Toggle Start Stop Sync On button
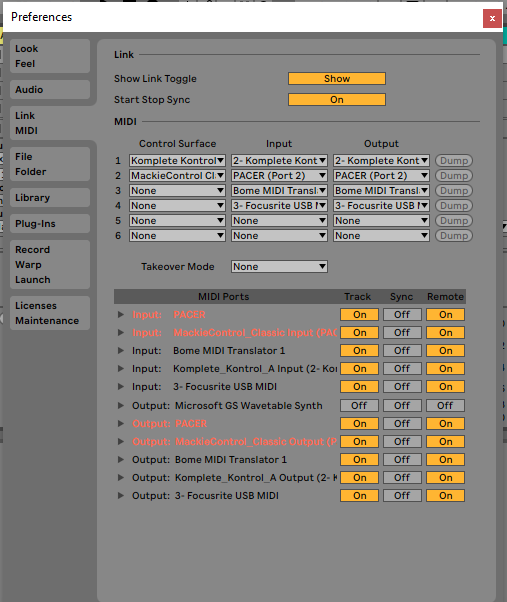 337,99
